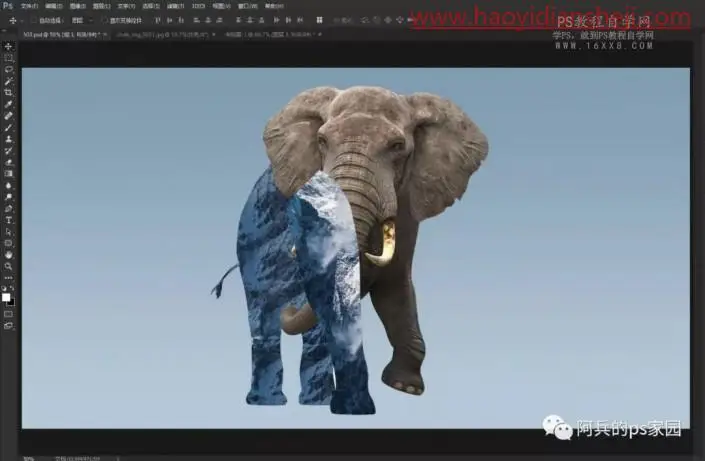Select the Crop tool
The image size is (705, 461).
click(x=8, y=93)
